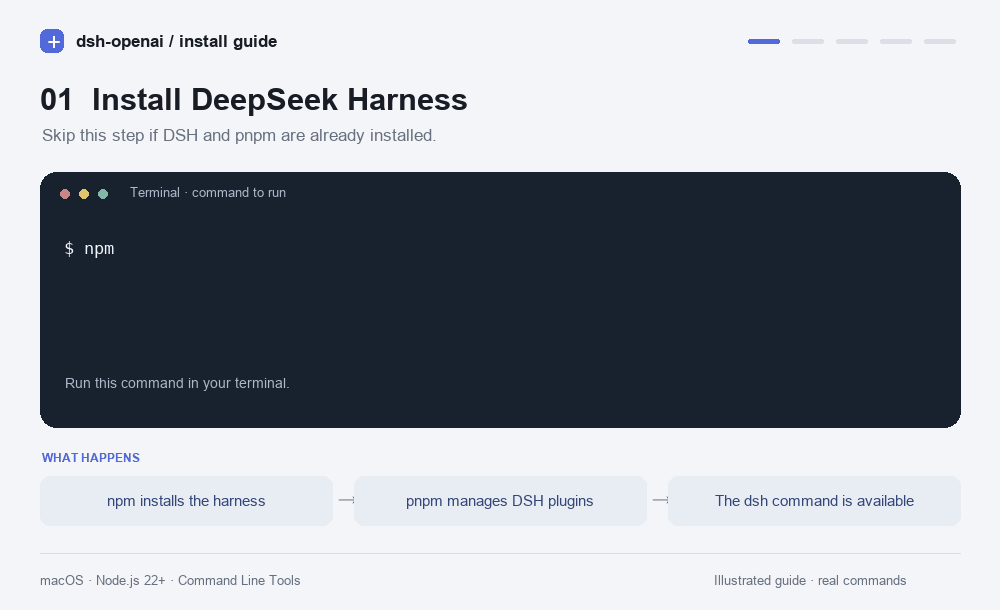This screenshot has height=610, width=1000.
Task: Jump to the fifth progress step indicator
Action: click(940, 41)
